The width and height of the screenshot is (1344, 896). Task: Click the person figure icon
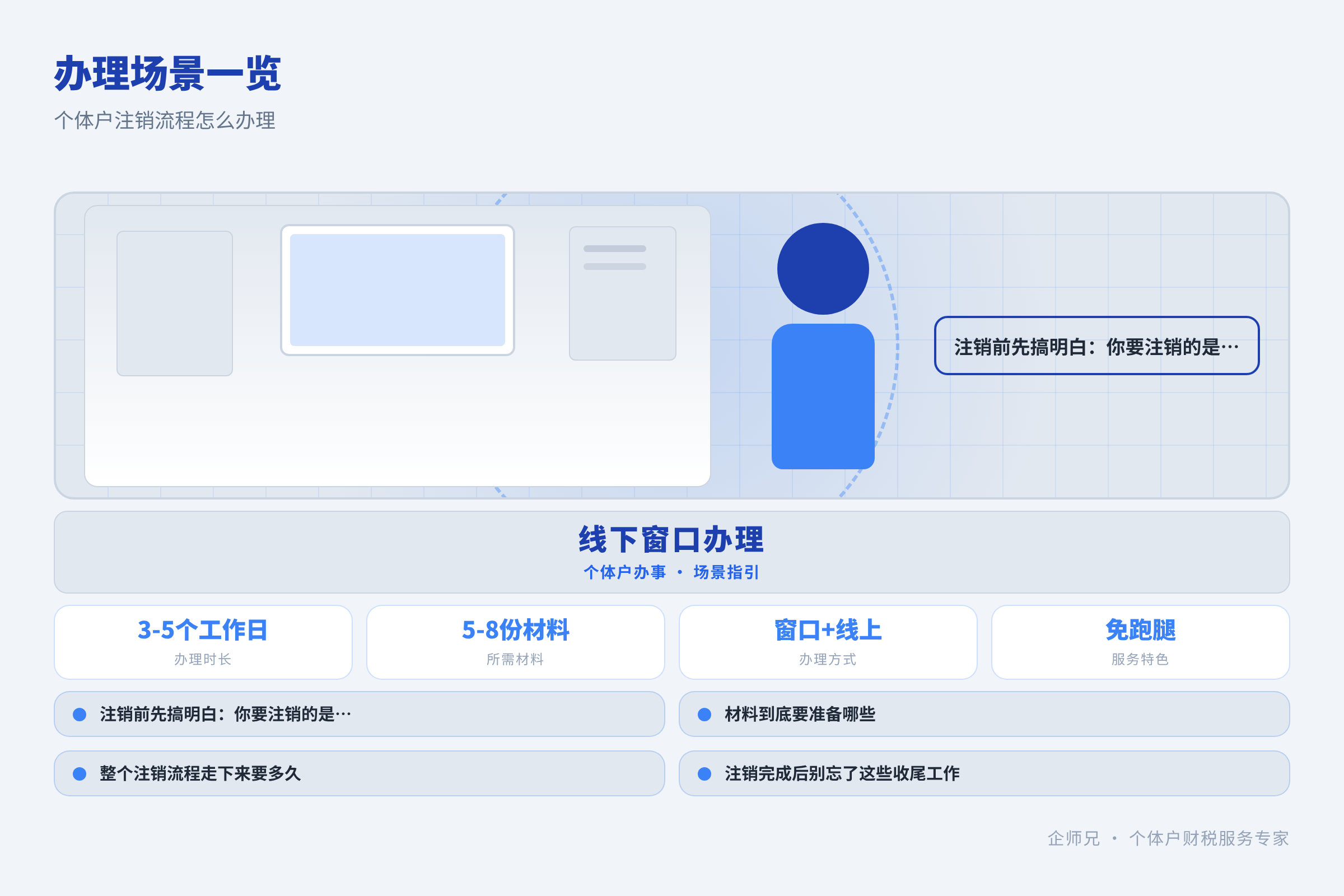[x=823, y=346]
